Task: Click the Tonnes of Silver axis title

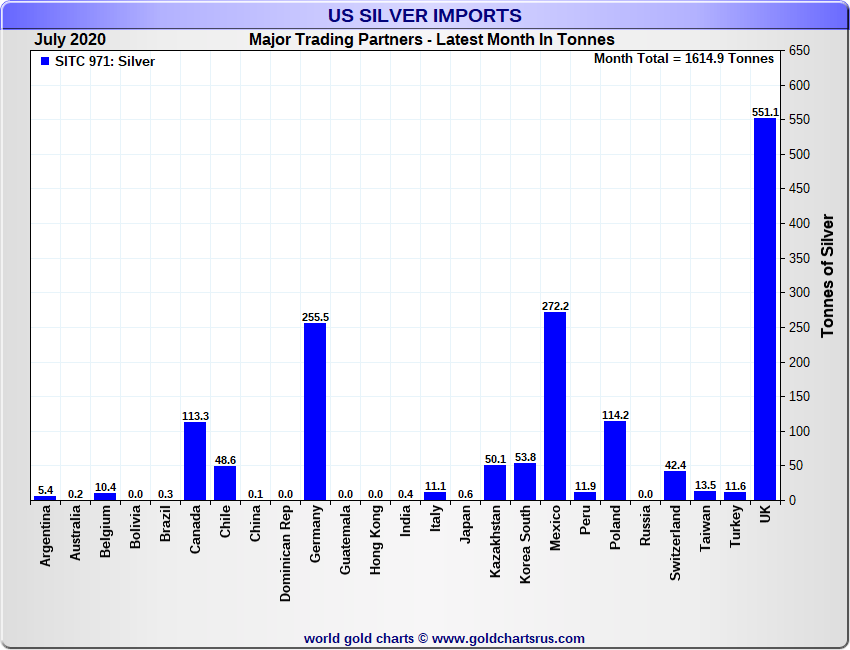Action: pos(828,275)
